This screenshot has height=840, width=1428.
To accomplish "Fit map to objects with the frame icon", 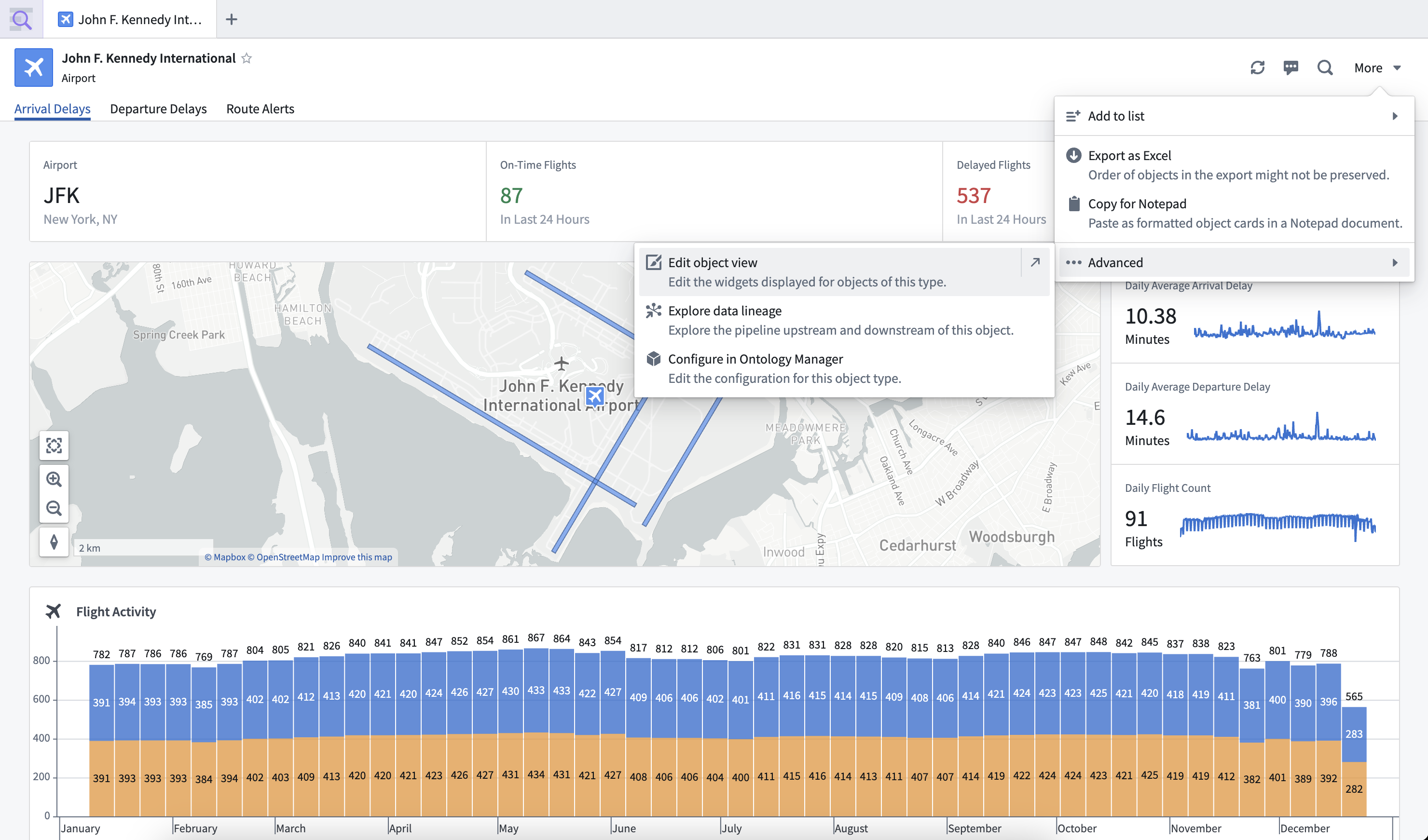I will [54, 446].
